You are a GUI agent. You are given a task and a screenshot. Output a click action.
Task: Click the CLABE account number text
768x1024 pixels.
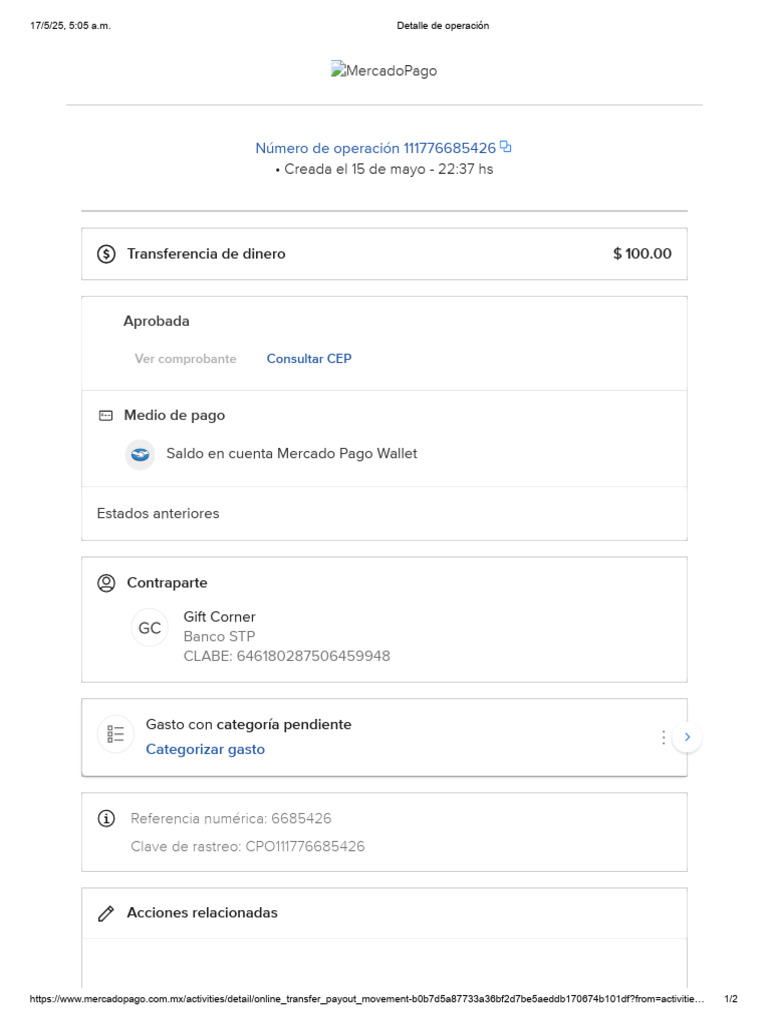pos(287,656)
